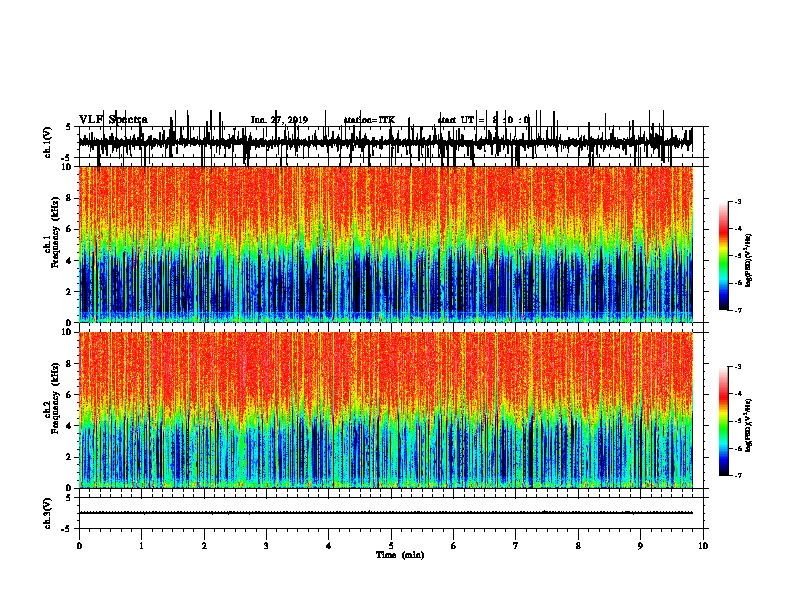Click time axis tick label '6'

(454, 546)
